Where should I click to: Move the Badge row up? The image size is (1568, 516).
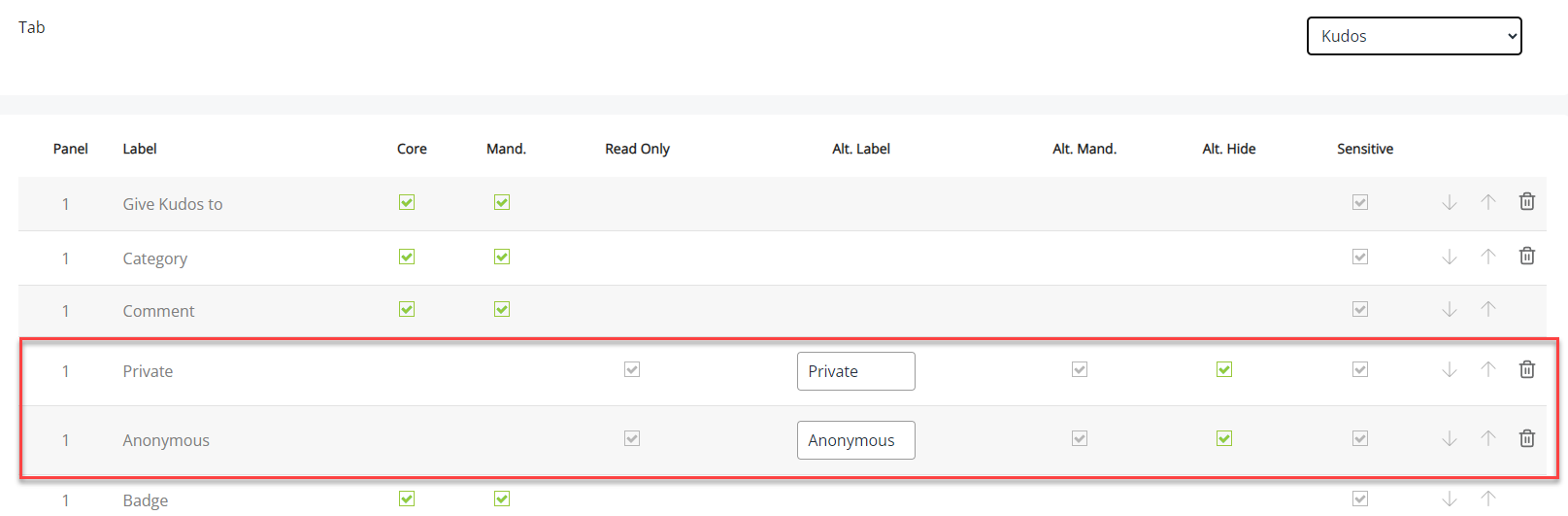pos(1488,499)
